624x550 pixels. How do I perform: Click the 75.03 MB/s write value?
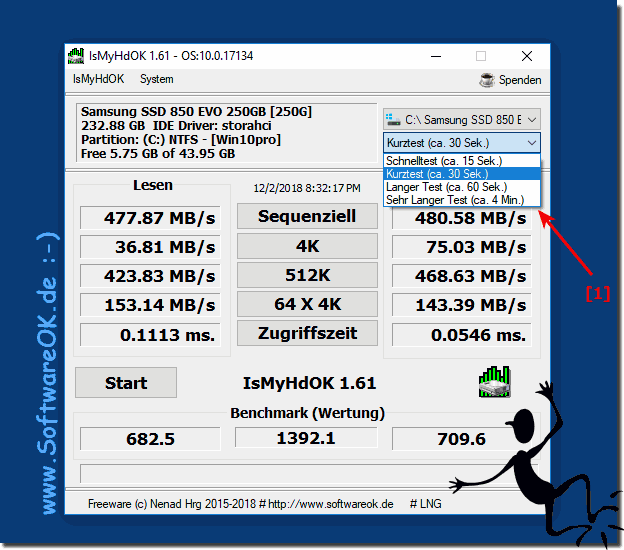click(462, 247)
